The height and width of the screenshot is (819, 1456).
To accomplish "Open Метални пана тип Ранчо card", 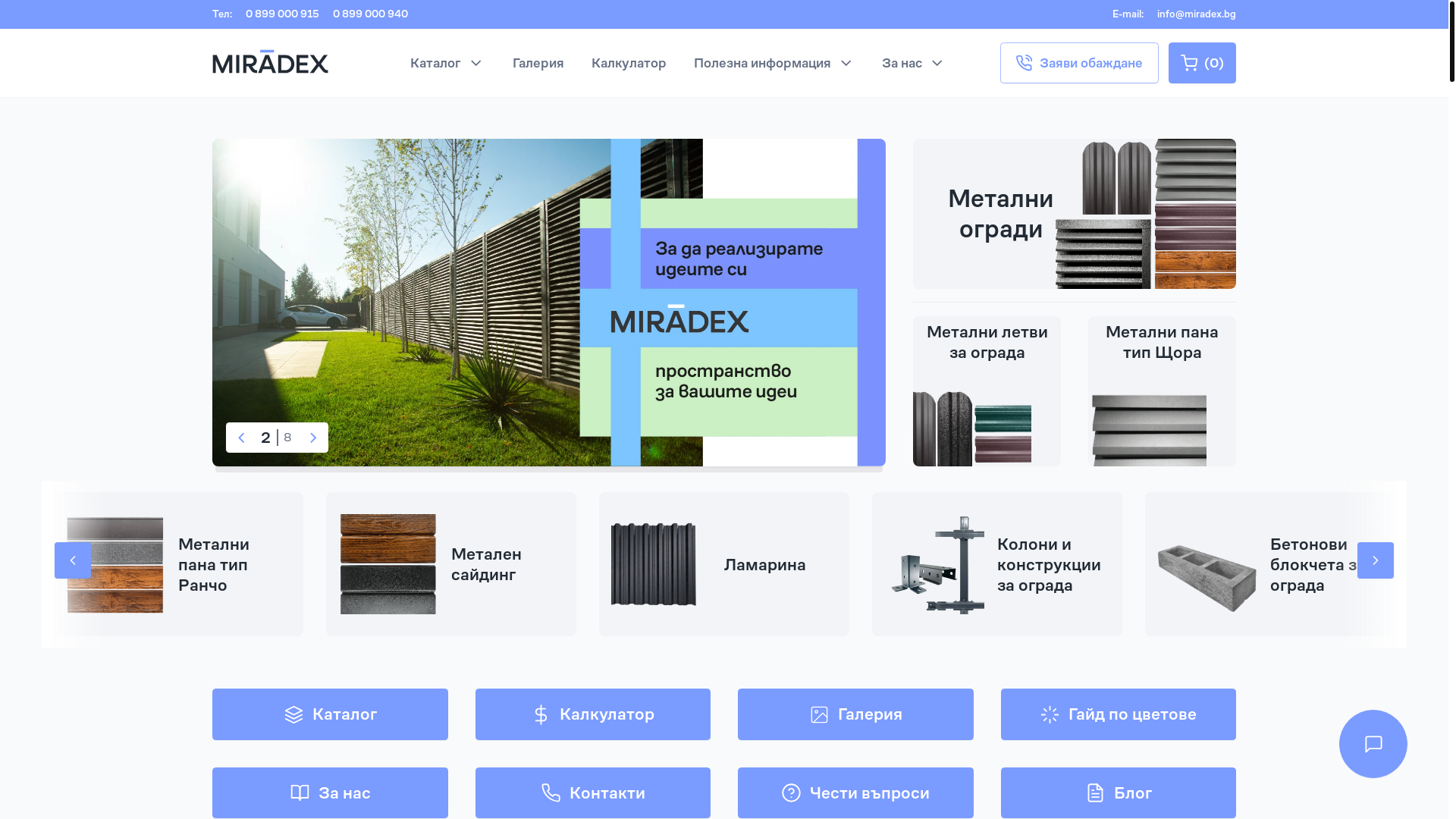I will click(178, 564).
